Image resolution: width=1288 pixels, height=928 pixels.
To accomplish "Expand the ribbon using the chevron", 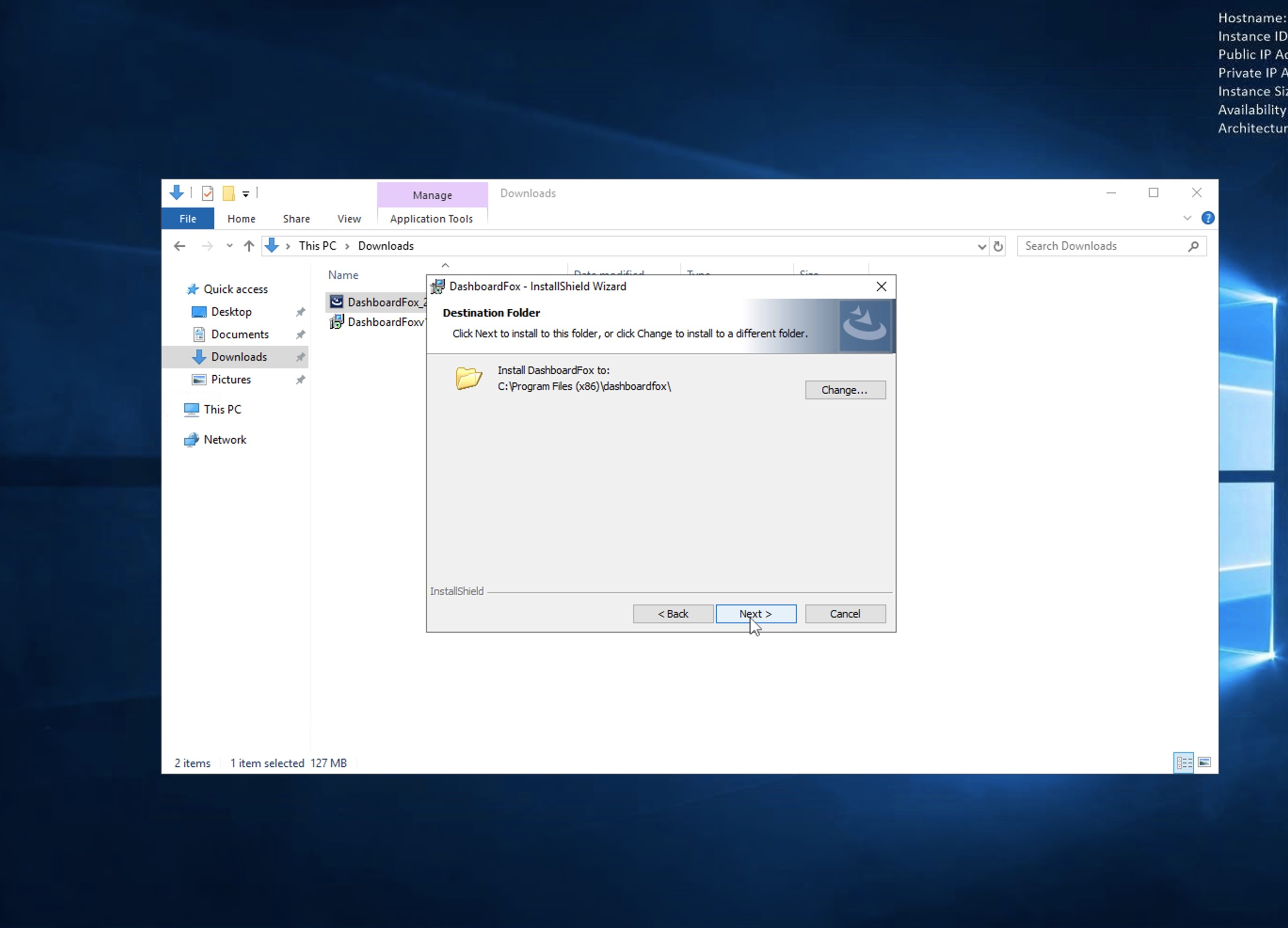I will tap(1187, 218).
